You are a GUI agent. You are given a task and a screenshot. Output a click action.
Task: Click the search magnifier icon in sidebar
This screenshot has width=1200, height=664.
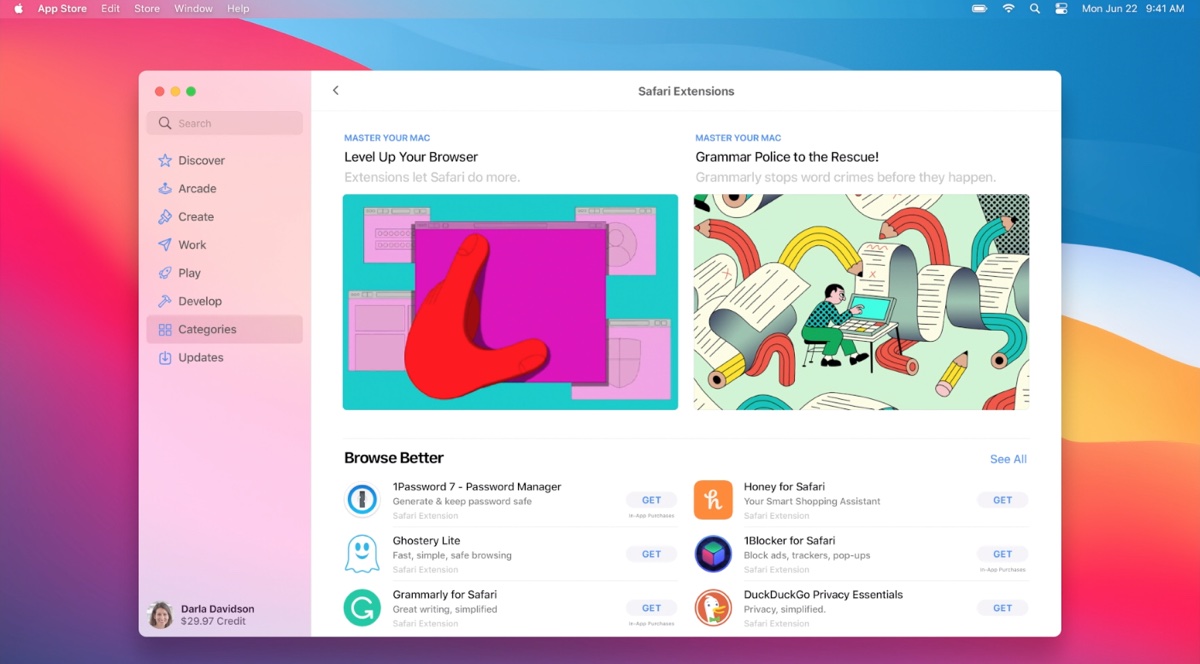pyautogui.click(x=165, y=123)
